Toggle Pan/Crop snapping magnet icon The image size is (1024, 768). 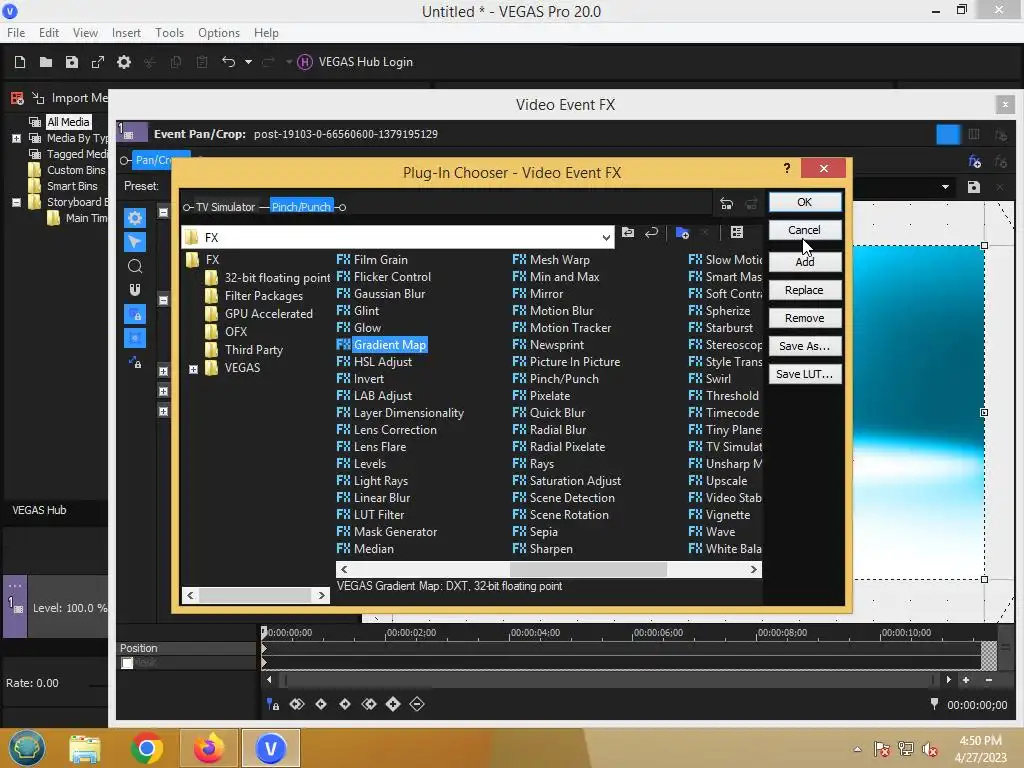coord(135,290)
